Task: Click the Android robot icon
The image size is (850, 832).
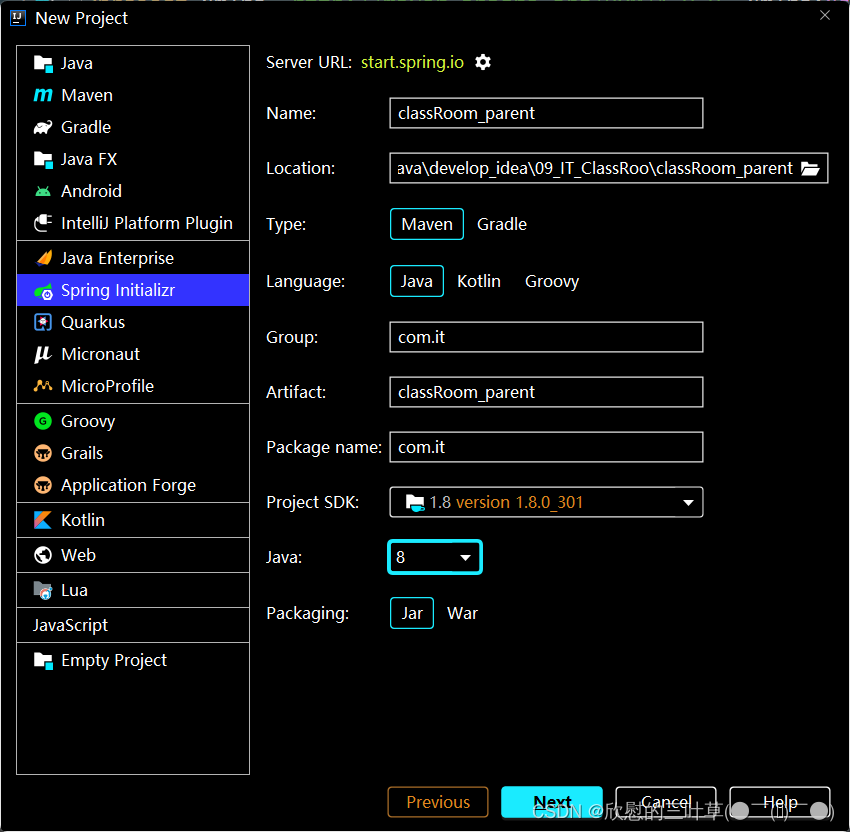Action: (x=43, y=191)
